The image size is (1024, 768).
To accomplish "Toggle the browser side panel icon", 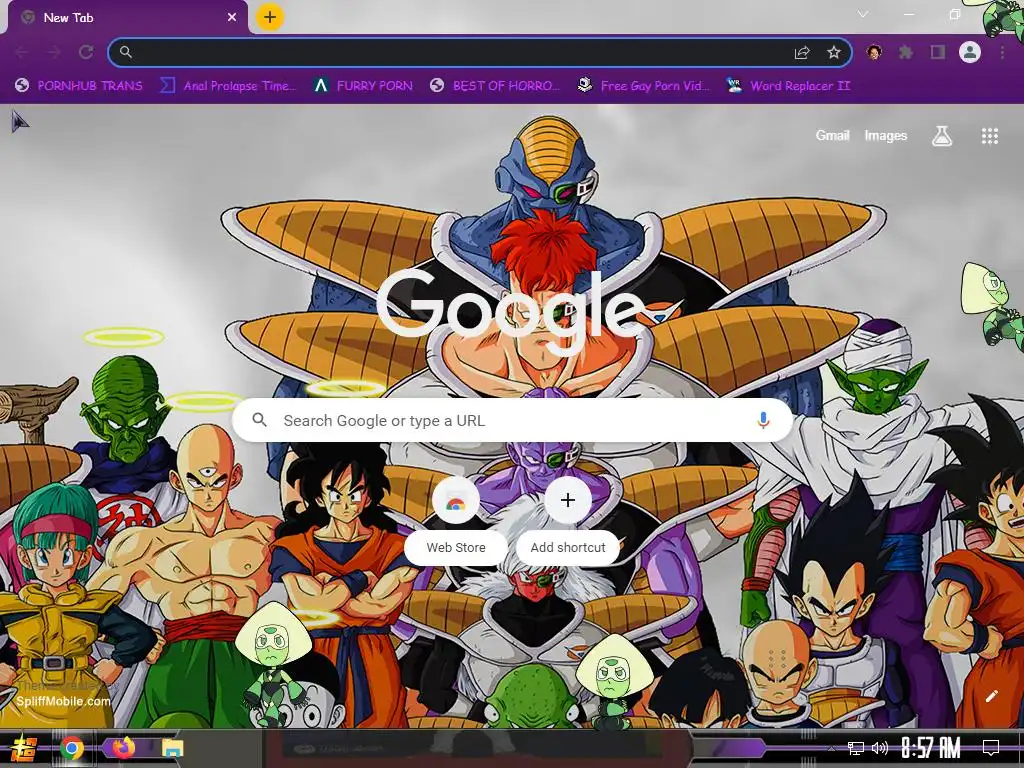I will 938,52.
